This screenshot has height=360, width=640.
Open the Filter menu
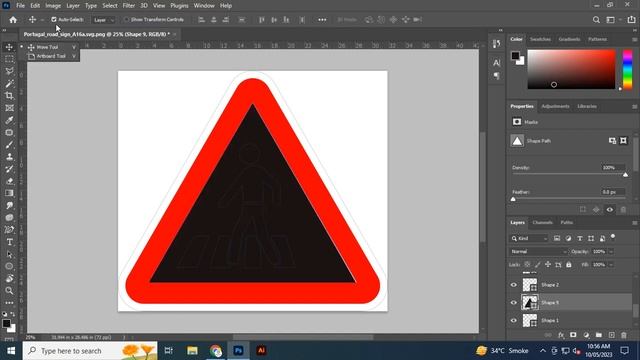(x=129, y=6)
